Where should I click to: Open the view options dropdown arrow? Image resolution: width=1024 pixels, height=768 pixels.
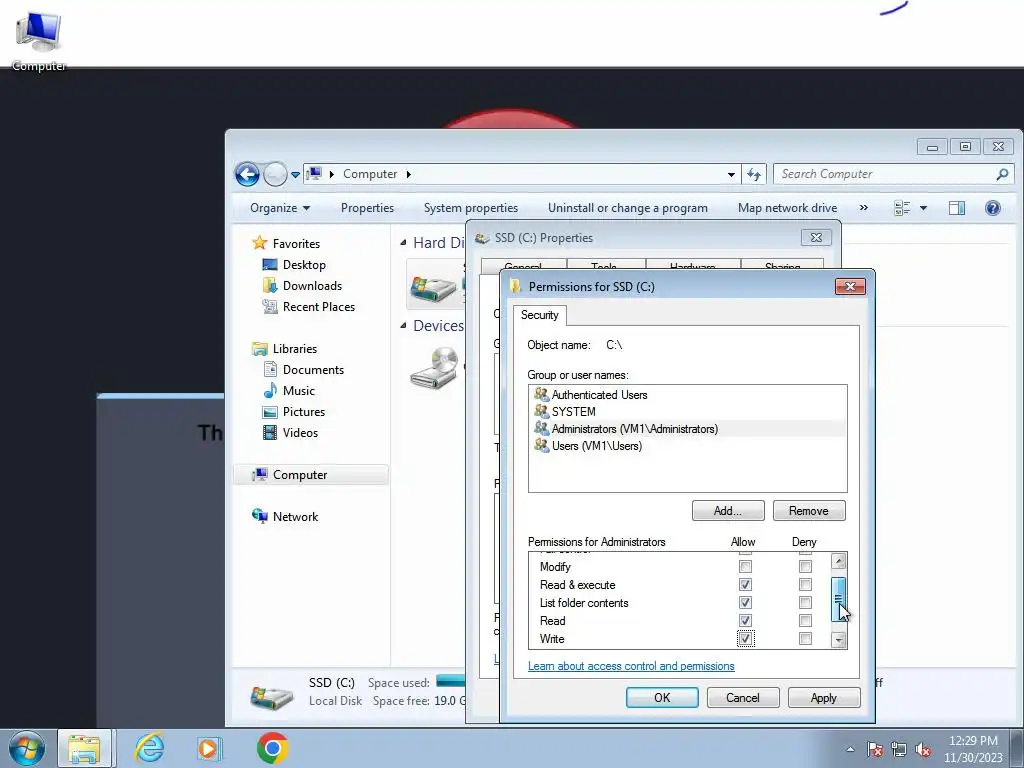point(923,208)
